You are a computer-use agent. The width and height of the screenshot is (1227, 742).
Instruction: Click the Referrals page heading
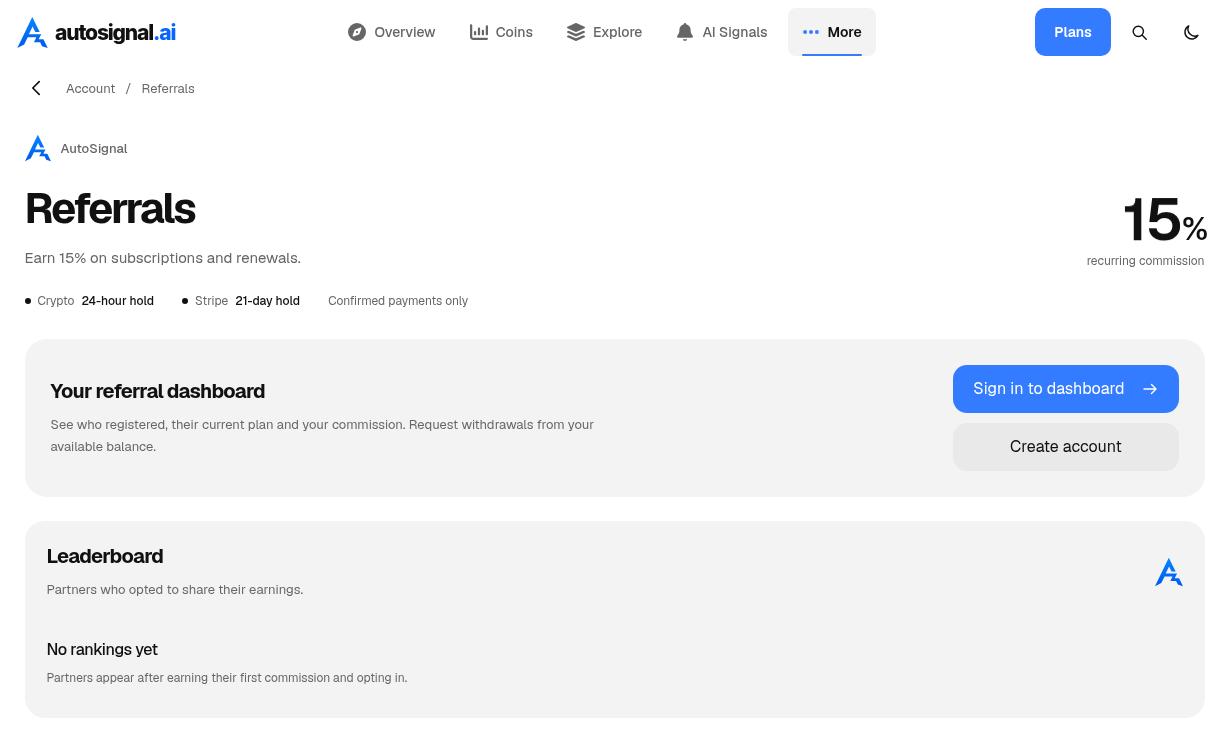tap(110, 209)
